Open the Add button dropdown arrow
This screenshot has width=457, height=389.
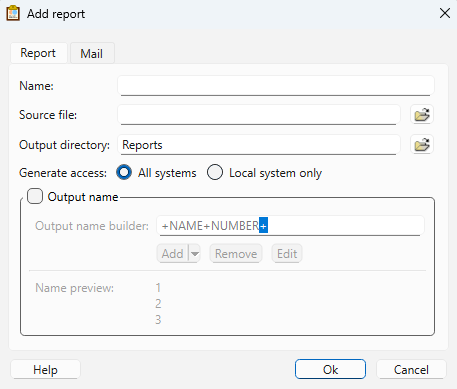[x=195, y=254]
